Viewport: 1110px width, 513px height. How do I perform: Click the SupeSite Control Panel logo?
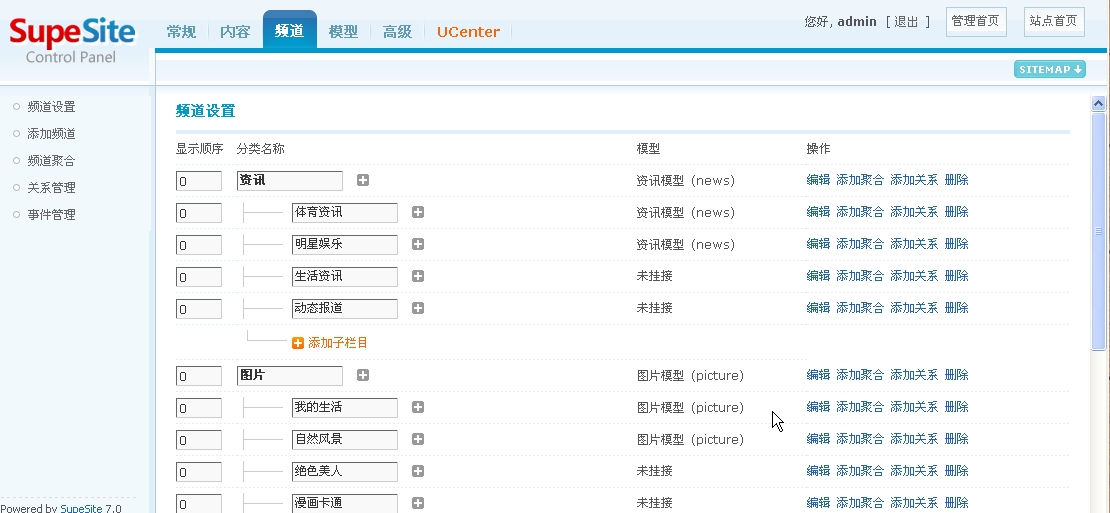point(71,40)
